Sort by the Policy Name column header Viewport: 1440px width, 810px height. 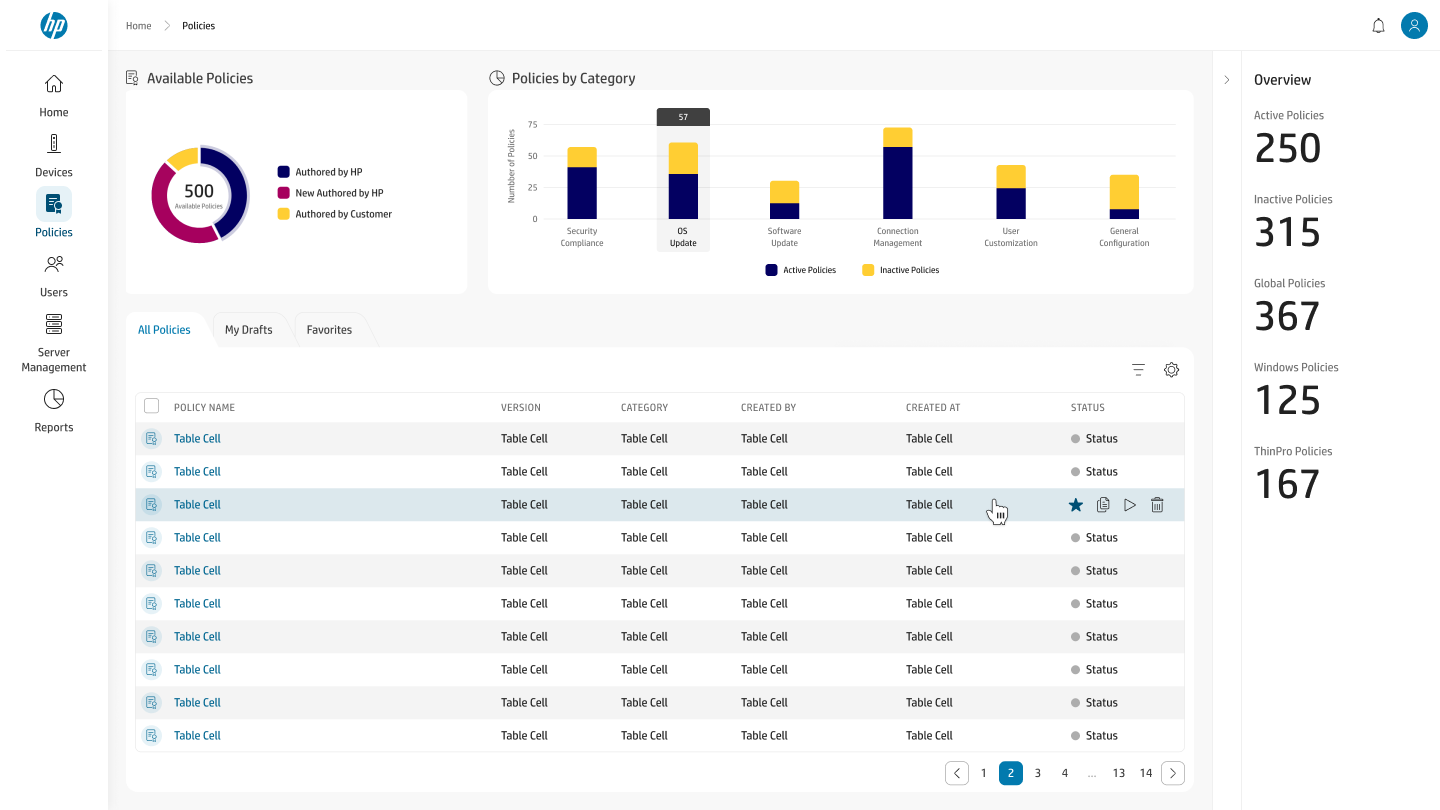[204, 408]
